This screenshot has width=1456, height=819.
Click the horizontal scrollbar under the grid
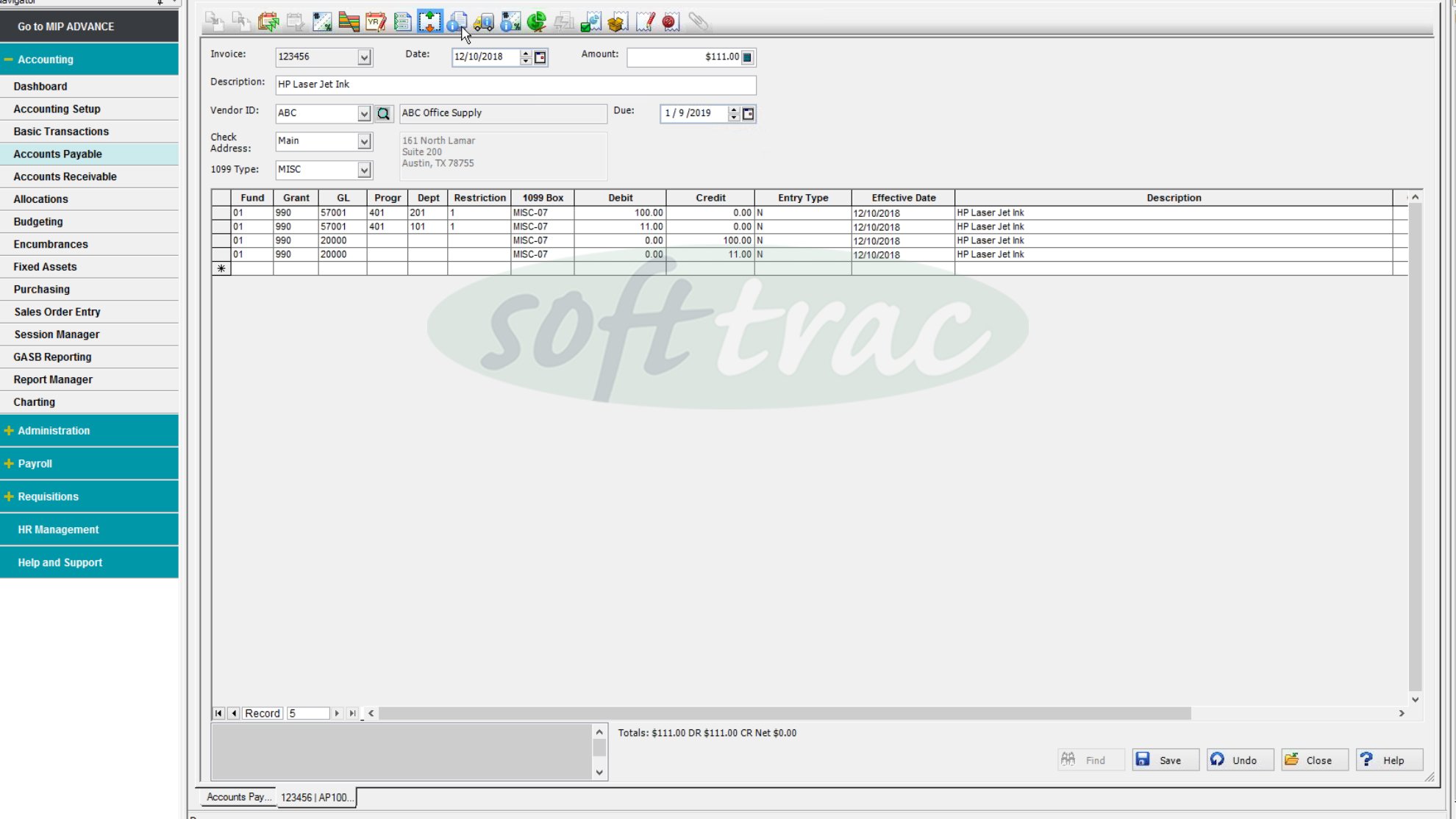pyautogui.click(x=785, y=713)
